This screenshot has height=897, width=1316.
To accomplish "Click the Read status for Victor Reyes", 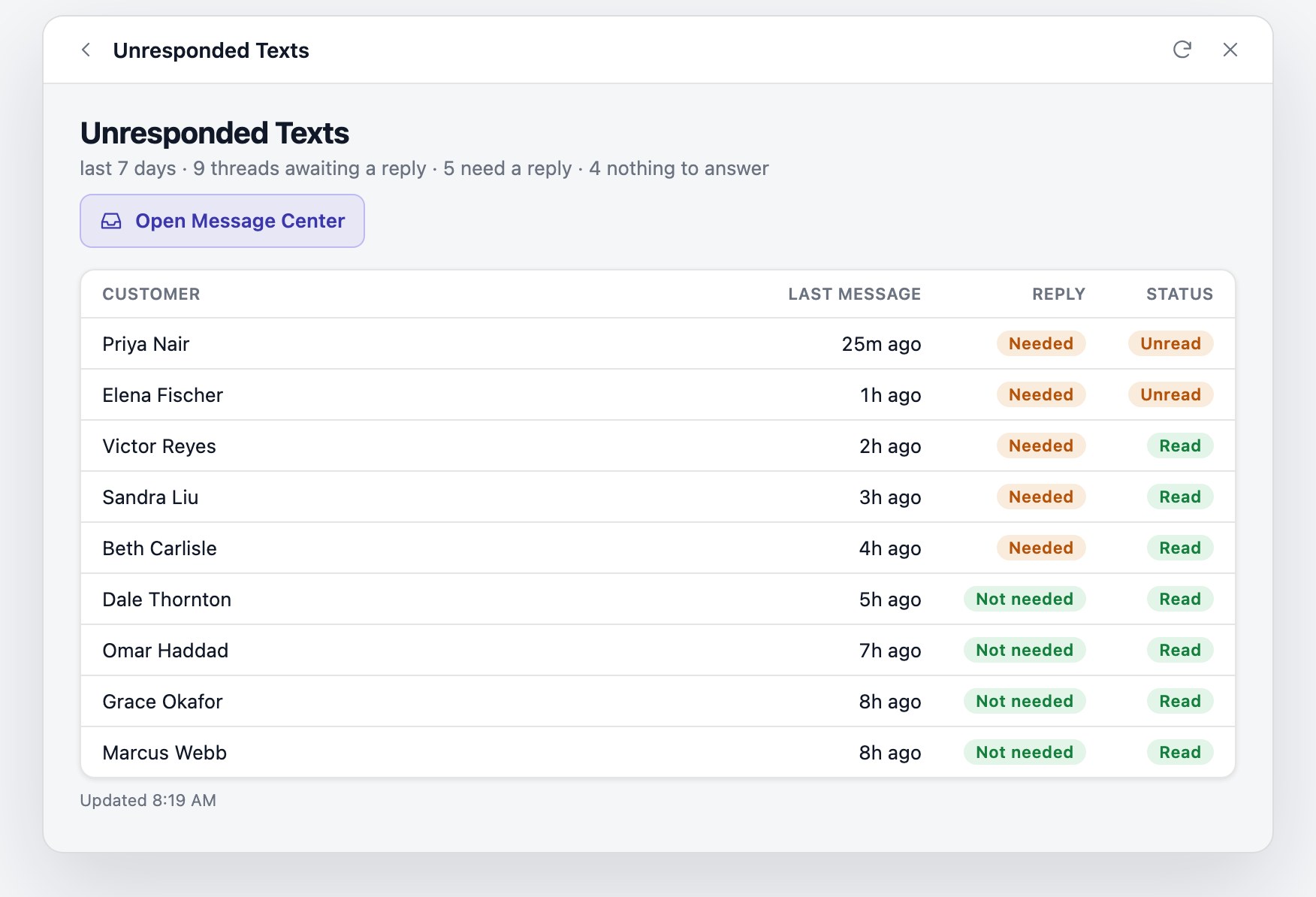I will (1180, 445).
